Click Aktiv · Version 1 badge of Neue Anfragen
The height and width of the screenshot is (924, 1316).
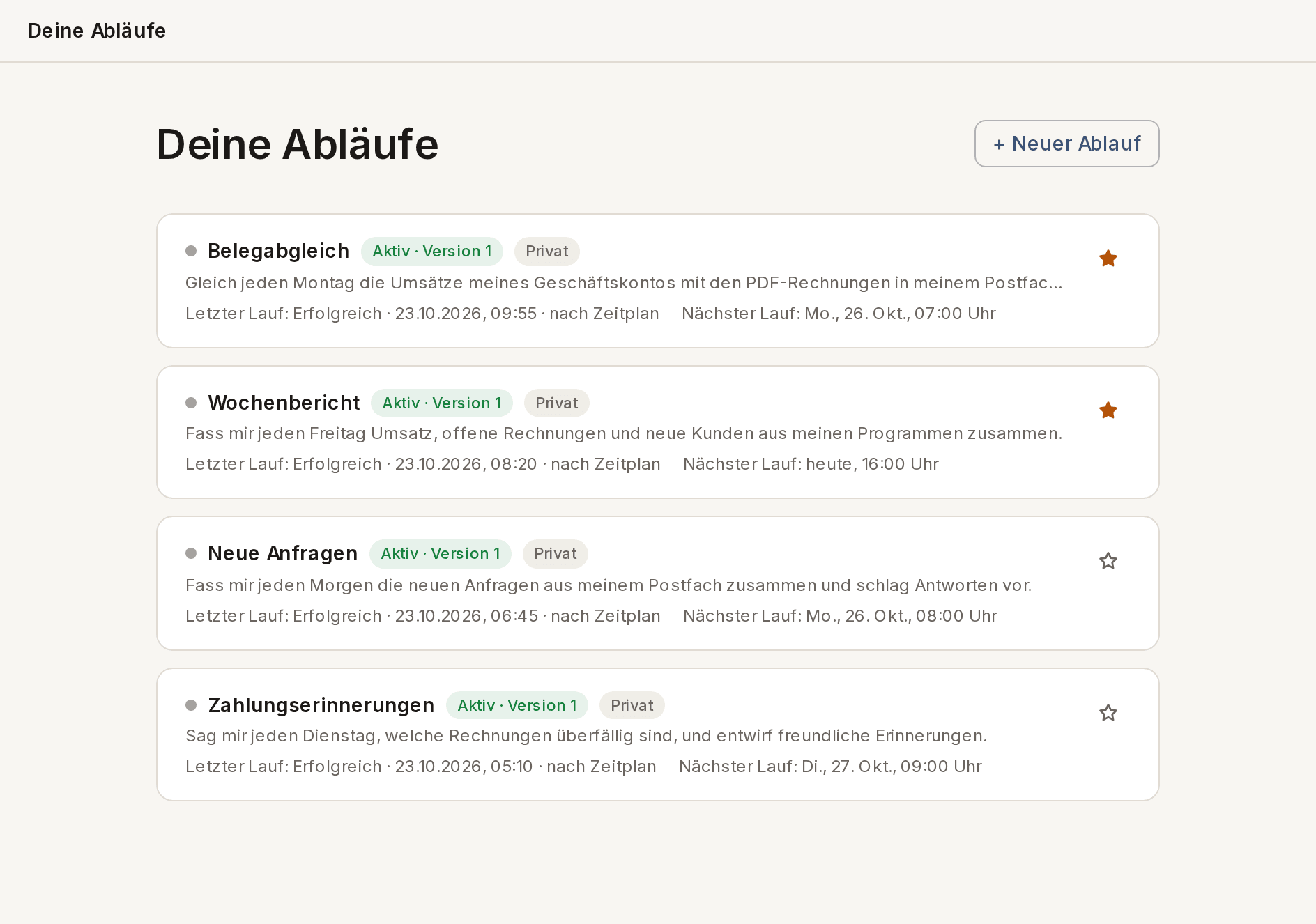441,554
